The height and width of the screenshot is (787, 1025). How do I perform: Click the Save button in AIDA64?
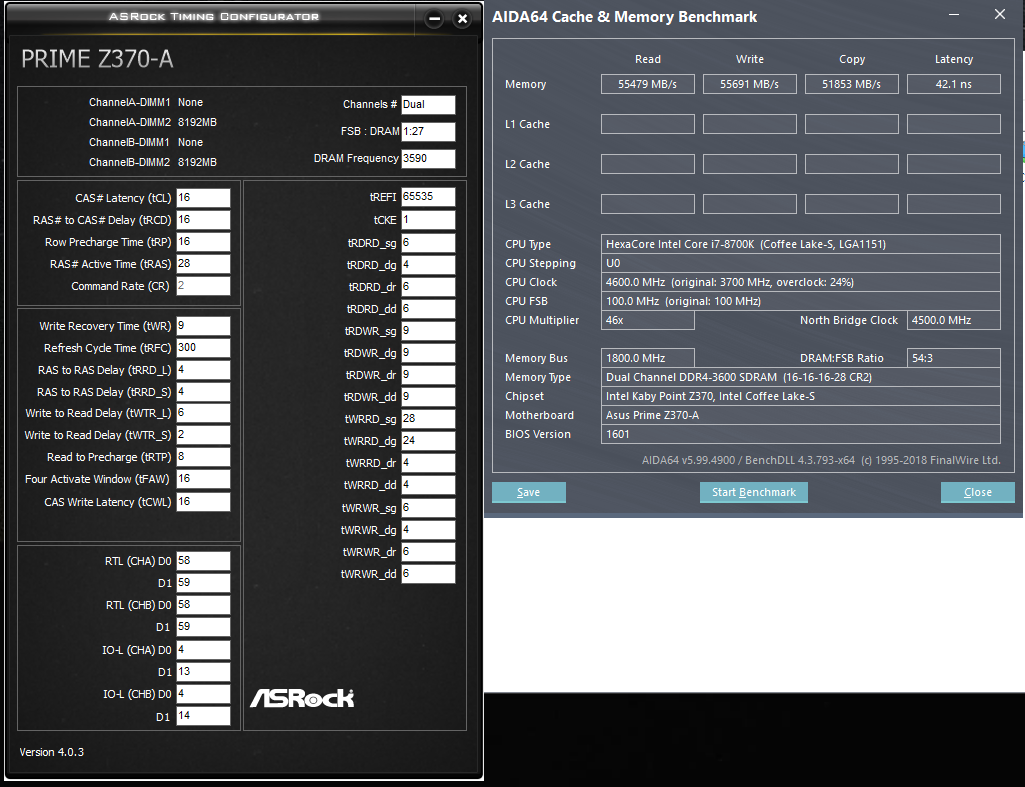coord(529,492)
